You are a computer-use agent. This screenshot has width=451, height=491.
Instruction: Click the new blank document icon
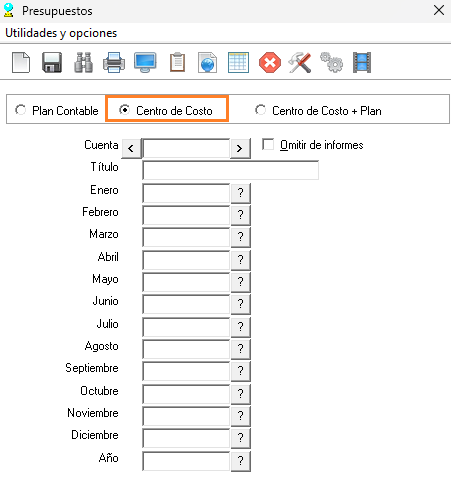(21, 62)
